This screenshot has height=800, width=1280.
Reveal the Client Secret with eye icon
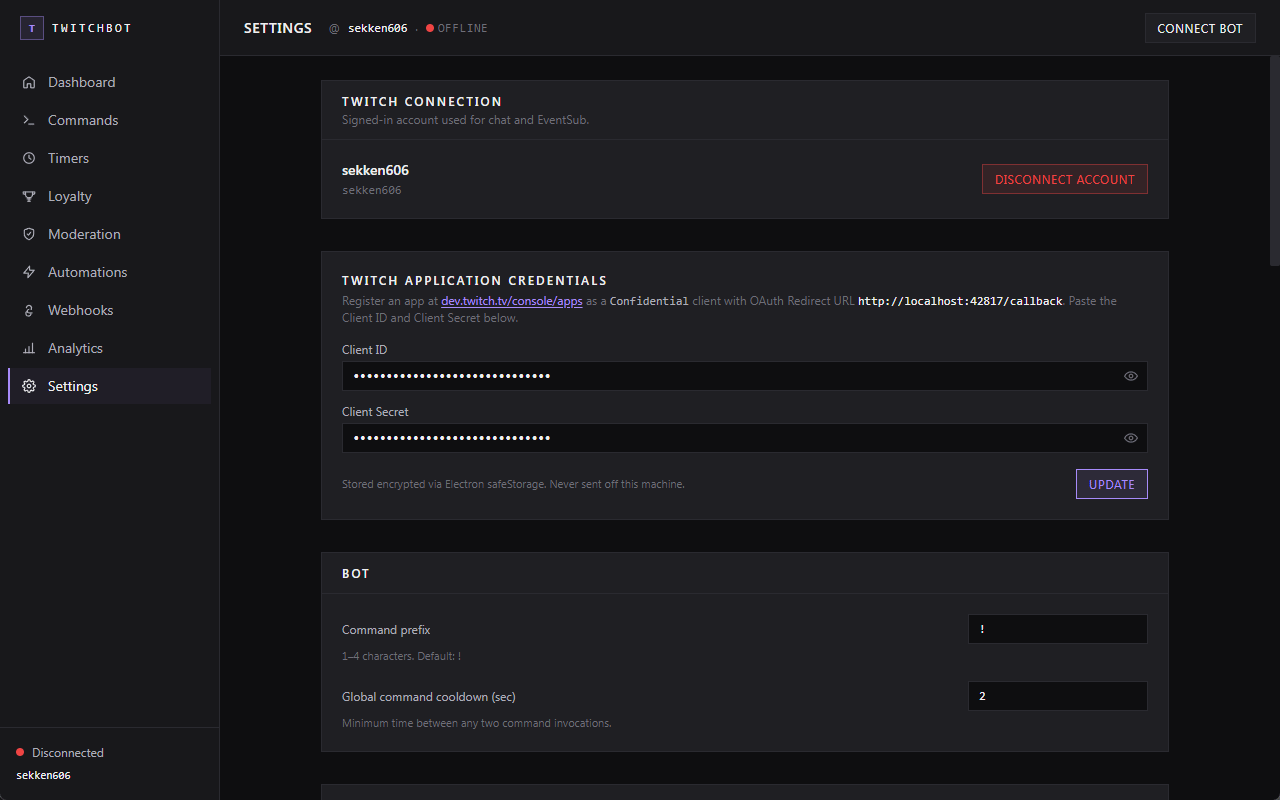point(1131,438)
